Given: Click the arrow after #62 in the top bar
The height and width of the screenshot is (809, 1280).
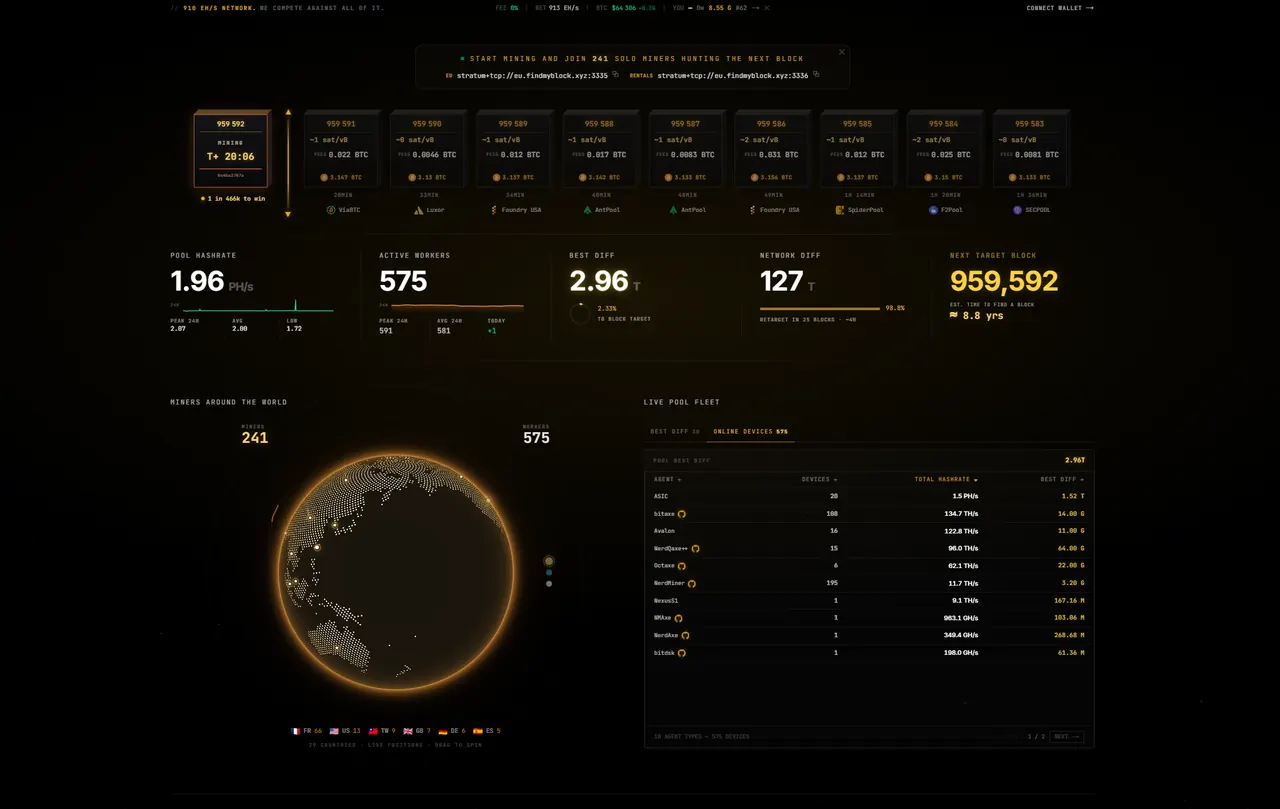Looking at the screenshot, I should (x=755, y=8).
